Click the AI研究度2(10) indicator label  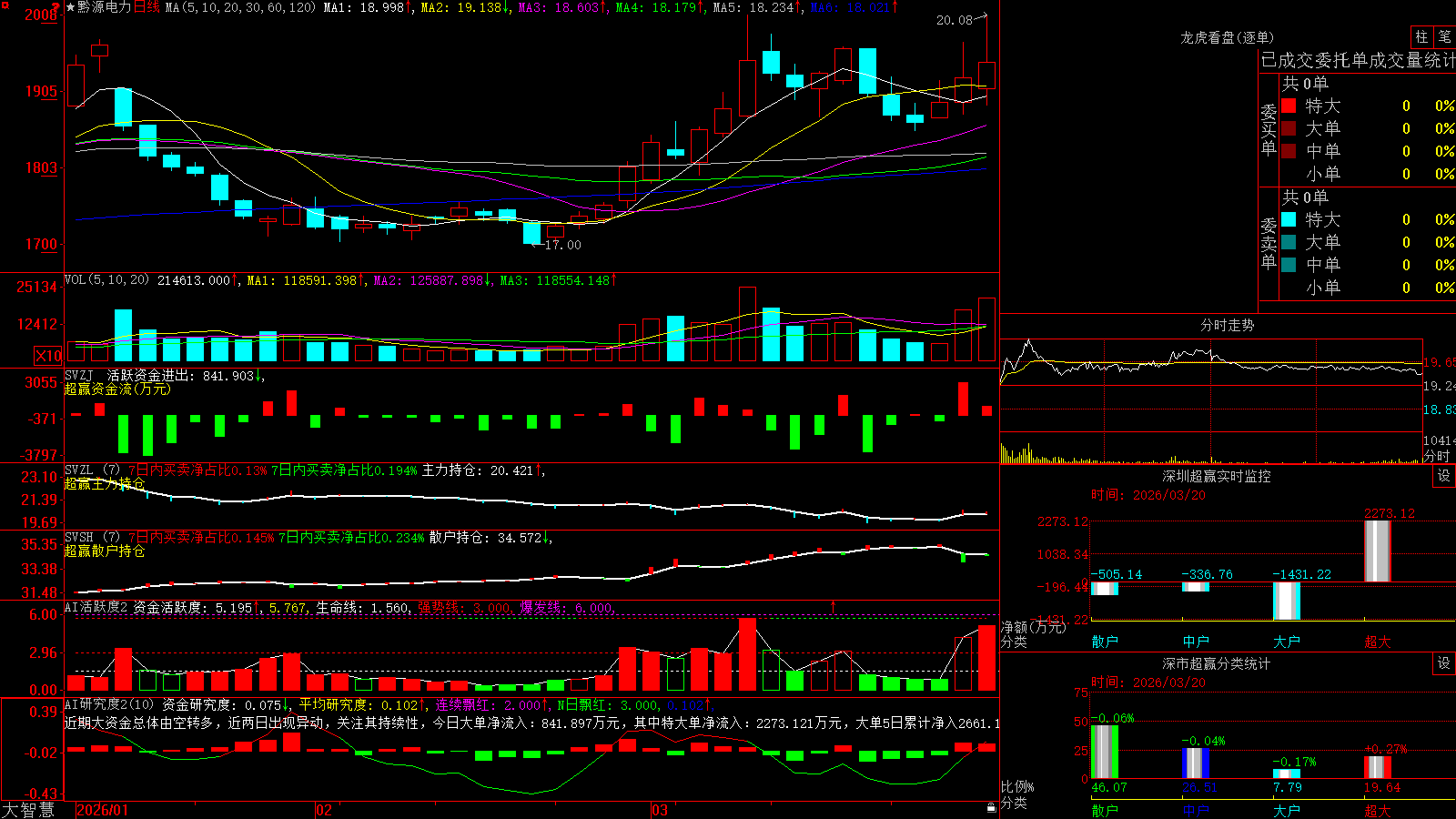(x=110, y=704)
